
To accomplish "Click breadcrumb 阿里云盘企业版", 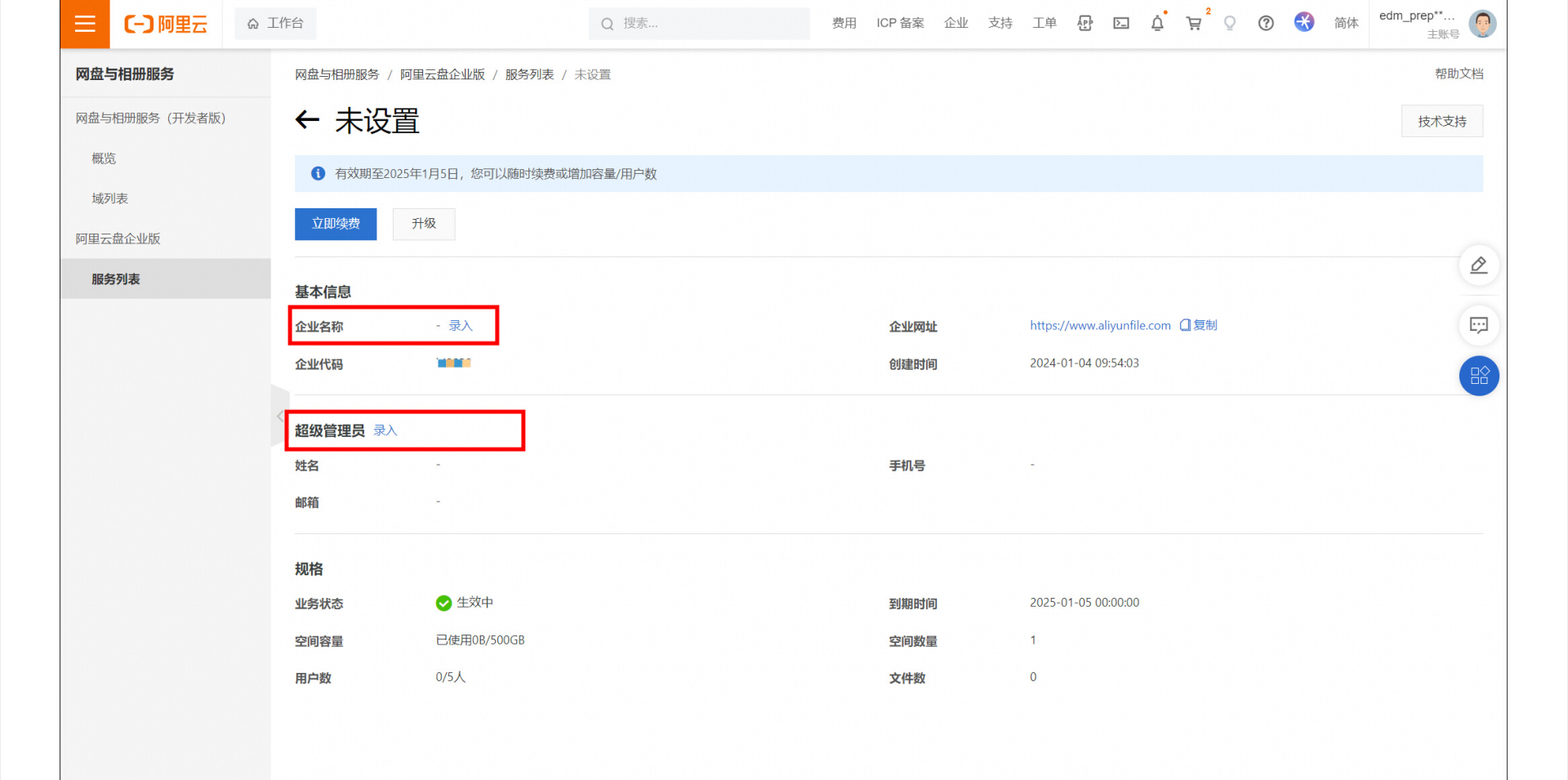I will tap(443, 74).
